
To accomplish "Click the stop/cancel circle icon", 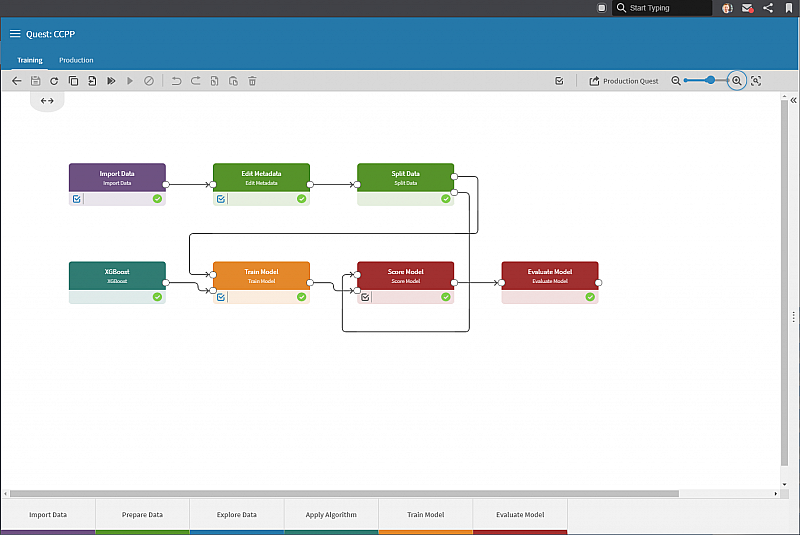I will pos(148,81).
